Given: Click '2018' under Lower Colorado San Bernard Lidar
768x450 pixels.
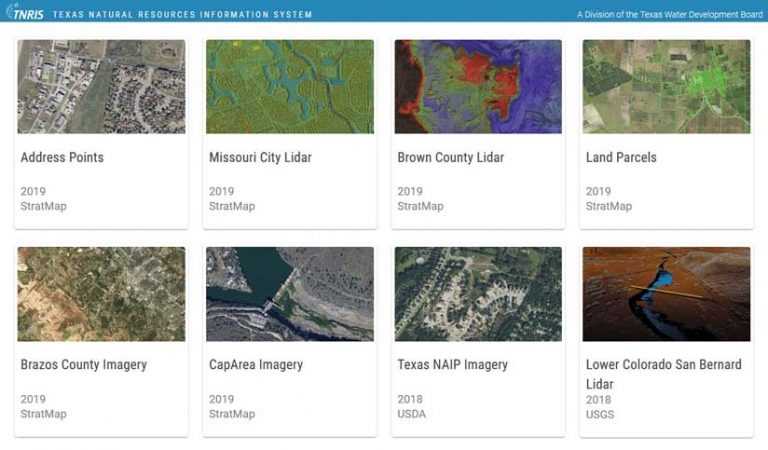Looking at the screenshot, I should point(599,400).
